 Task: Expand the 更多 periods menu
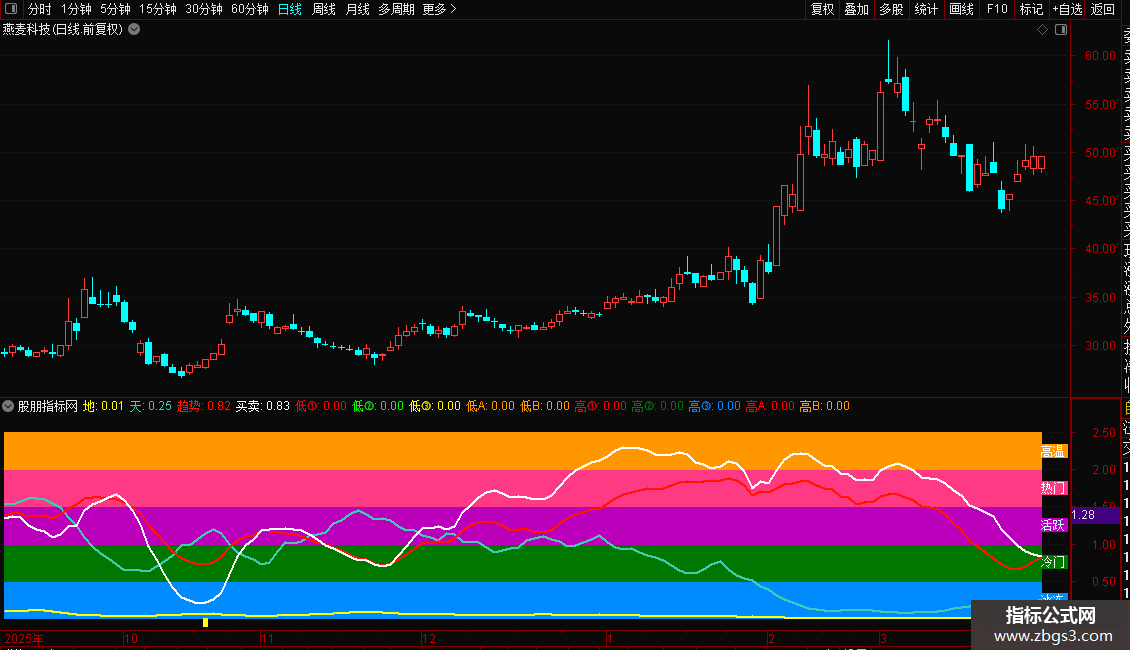tap(439, 9)
